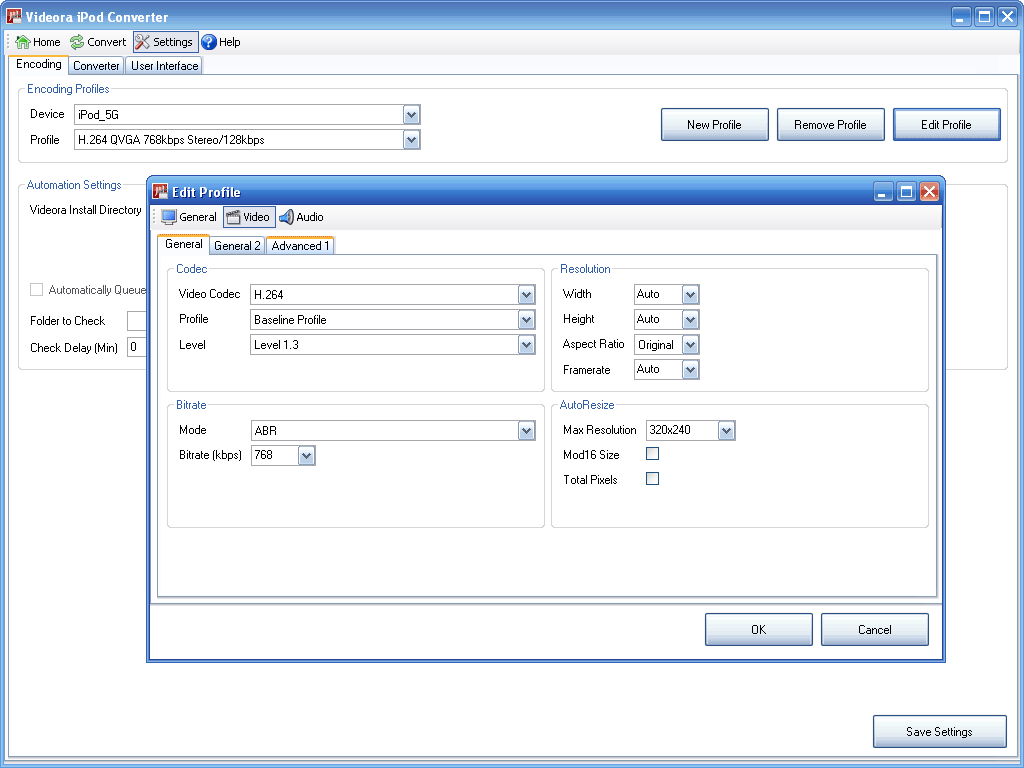Expand the Video Codec dropdown
Viewport: 1024px width, 768px height.
click(526, 295)
